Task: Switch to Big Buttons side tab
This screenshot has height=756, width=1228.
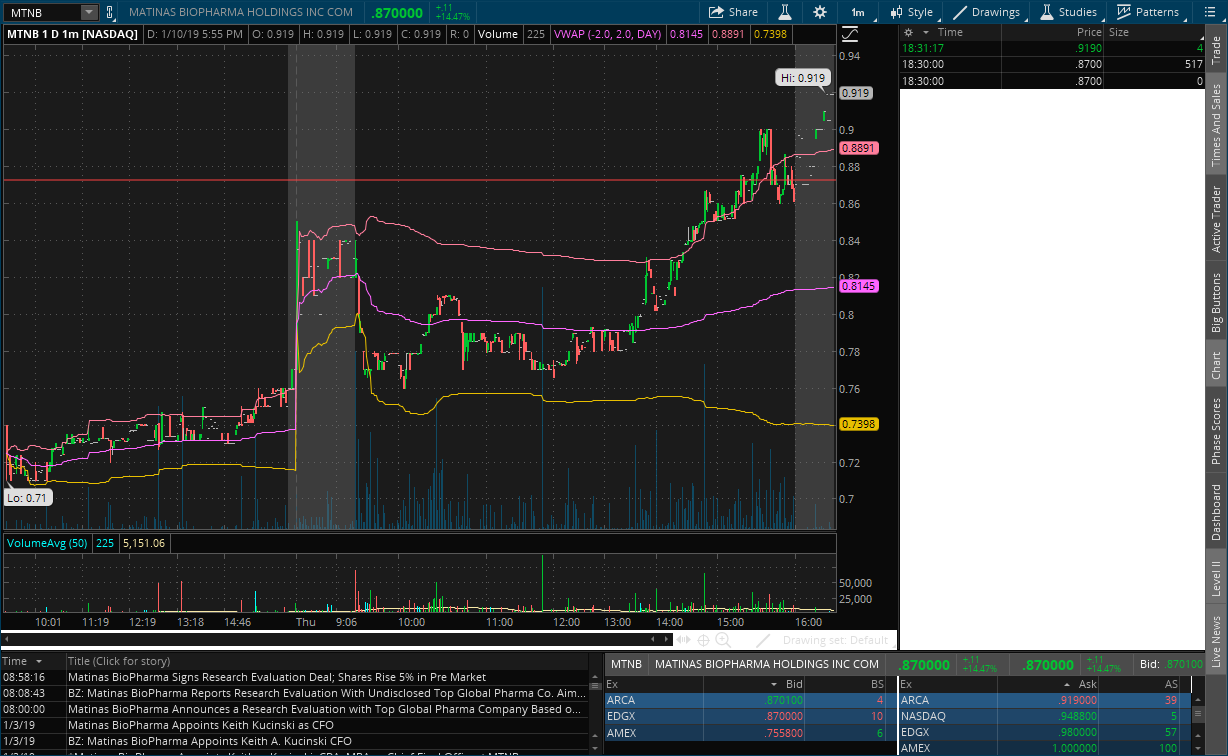Action: click(1216, 302)
